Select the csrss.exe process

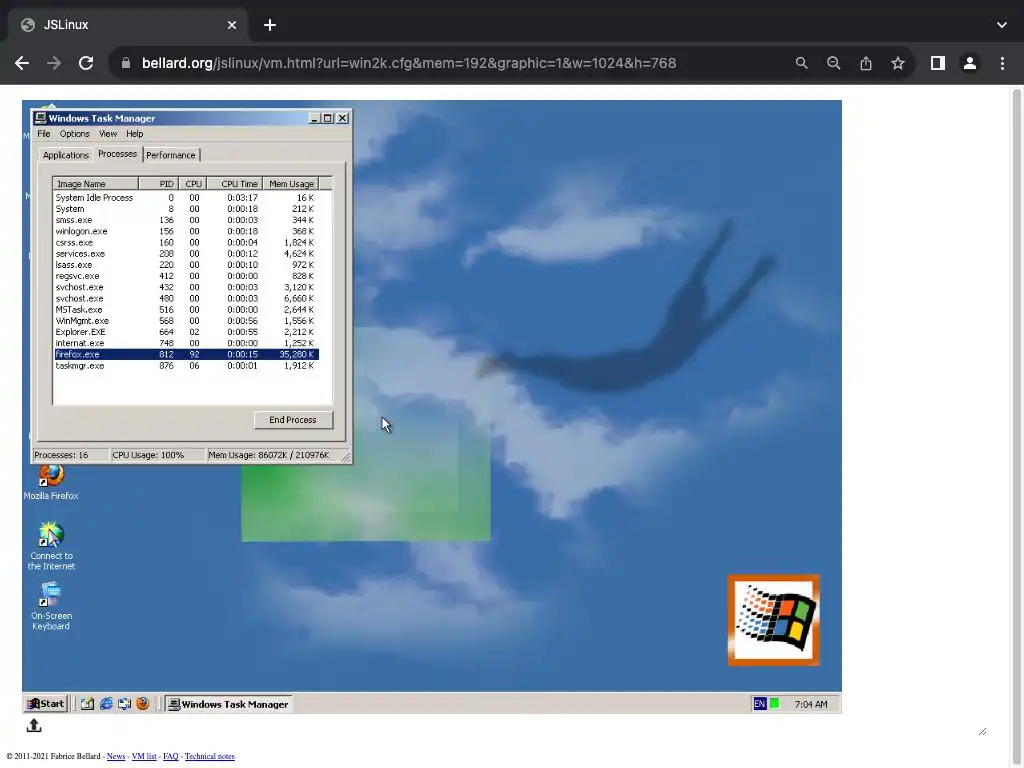coord(186,242)
